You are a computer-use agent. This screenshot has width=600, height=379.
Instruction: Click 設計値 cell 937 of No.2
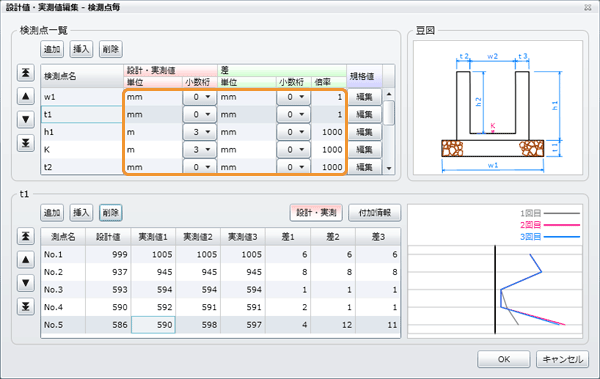tap(108, 272)
